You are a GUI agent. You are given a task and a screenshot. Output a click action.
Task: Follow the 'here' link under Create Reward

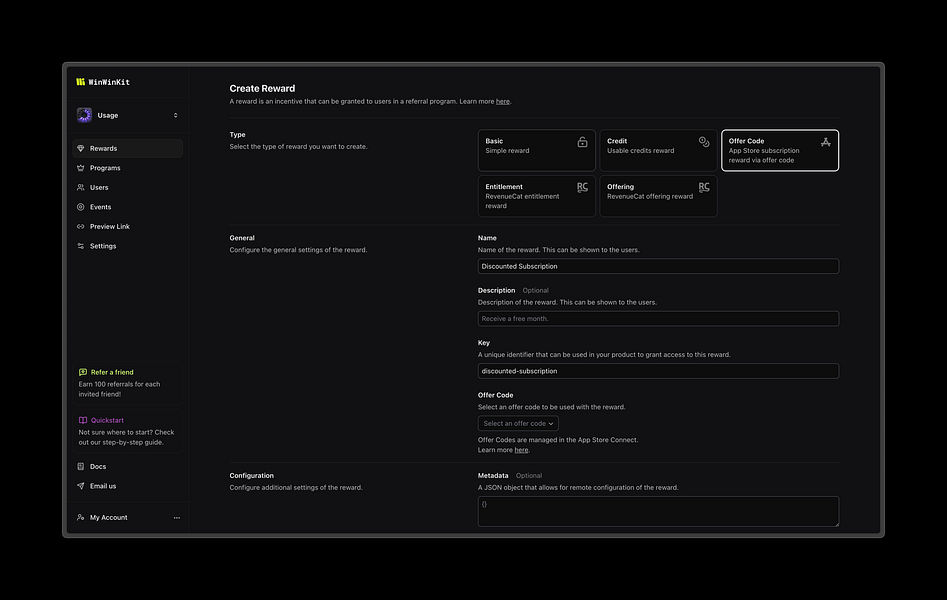502,102
